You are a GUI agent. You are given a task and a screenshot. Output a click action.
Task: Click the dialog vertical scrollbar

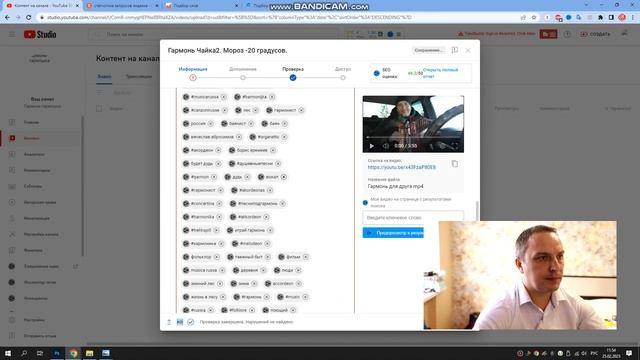point(476,211)
